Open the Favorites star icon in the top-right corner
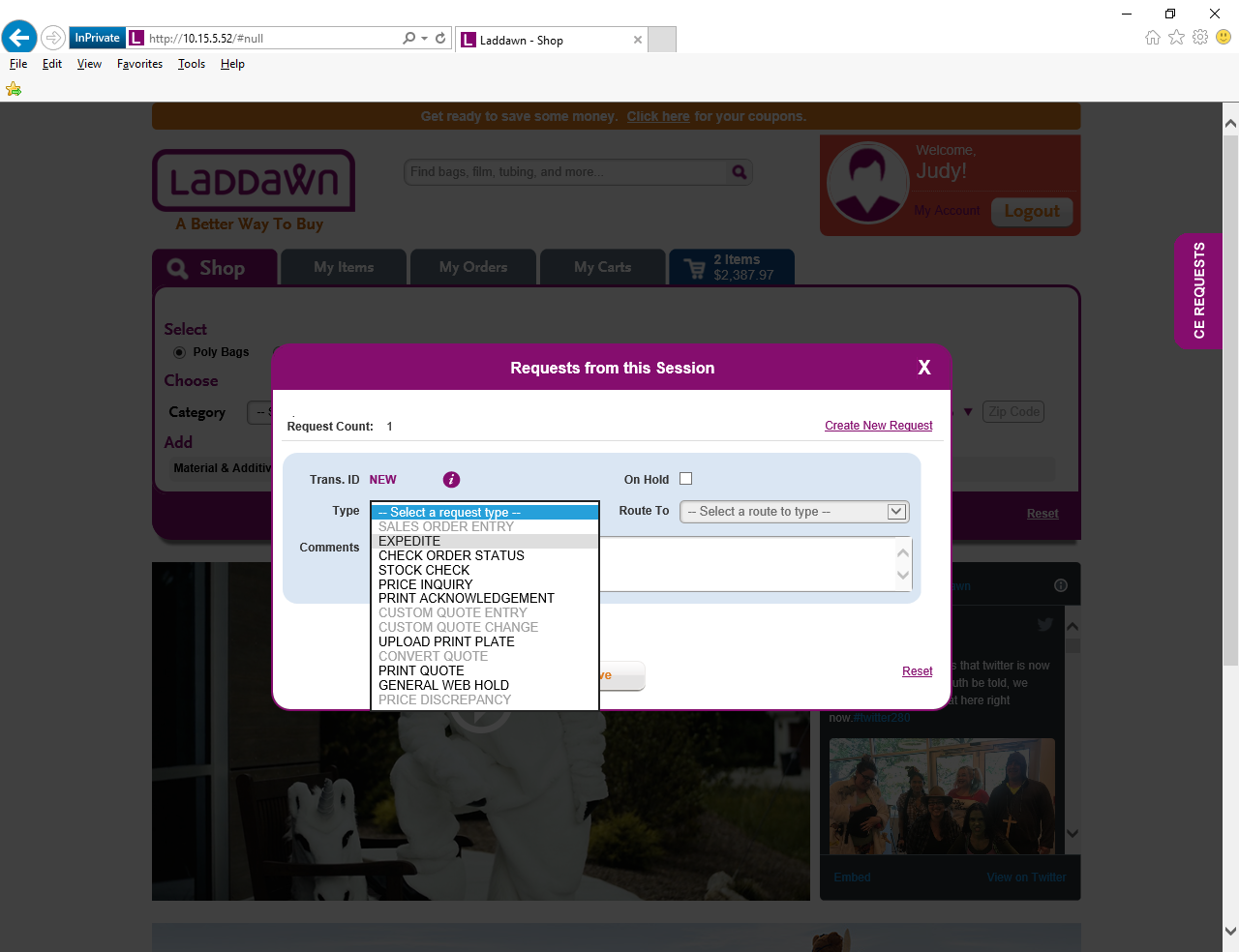Image resolution: width=1239 pixels, height=952 pixels. coord(1176,37)
